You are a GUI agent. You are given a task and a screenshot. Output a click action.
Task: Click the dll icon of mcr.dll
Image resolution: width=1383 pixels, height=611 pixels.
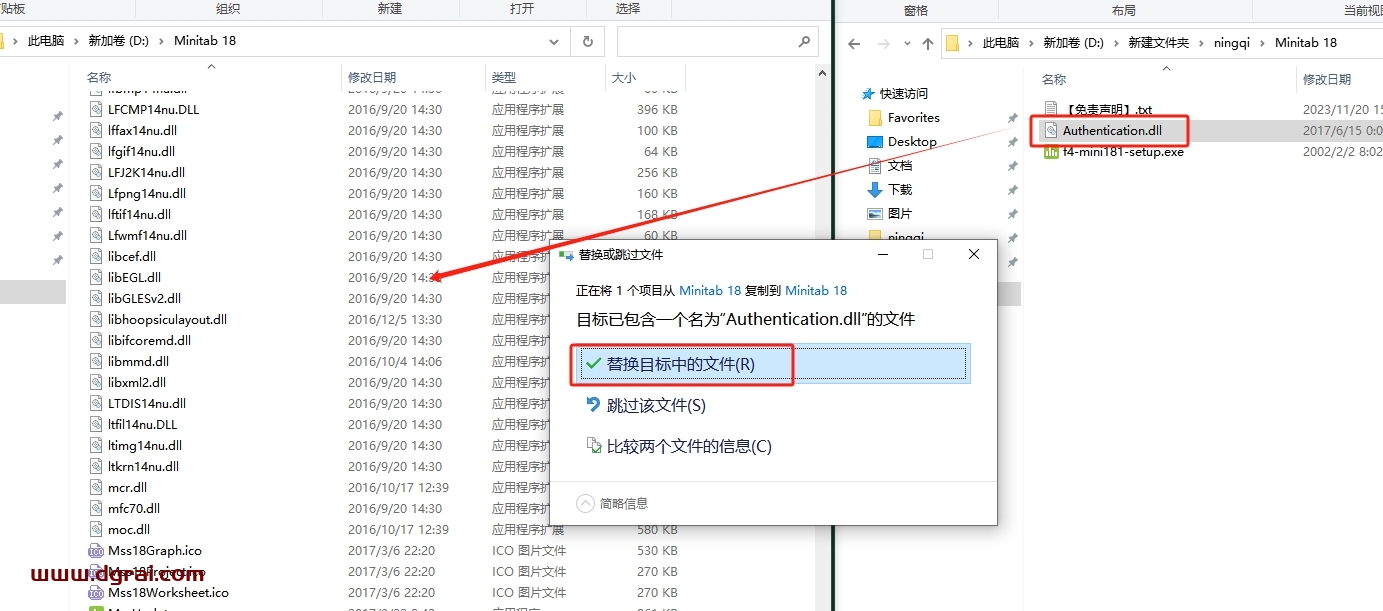[x=96, y=487]
